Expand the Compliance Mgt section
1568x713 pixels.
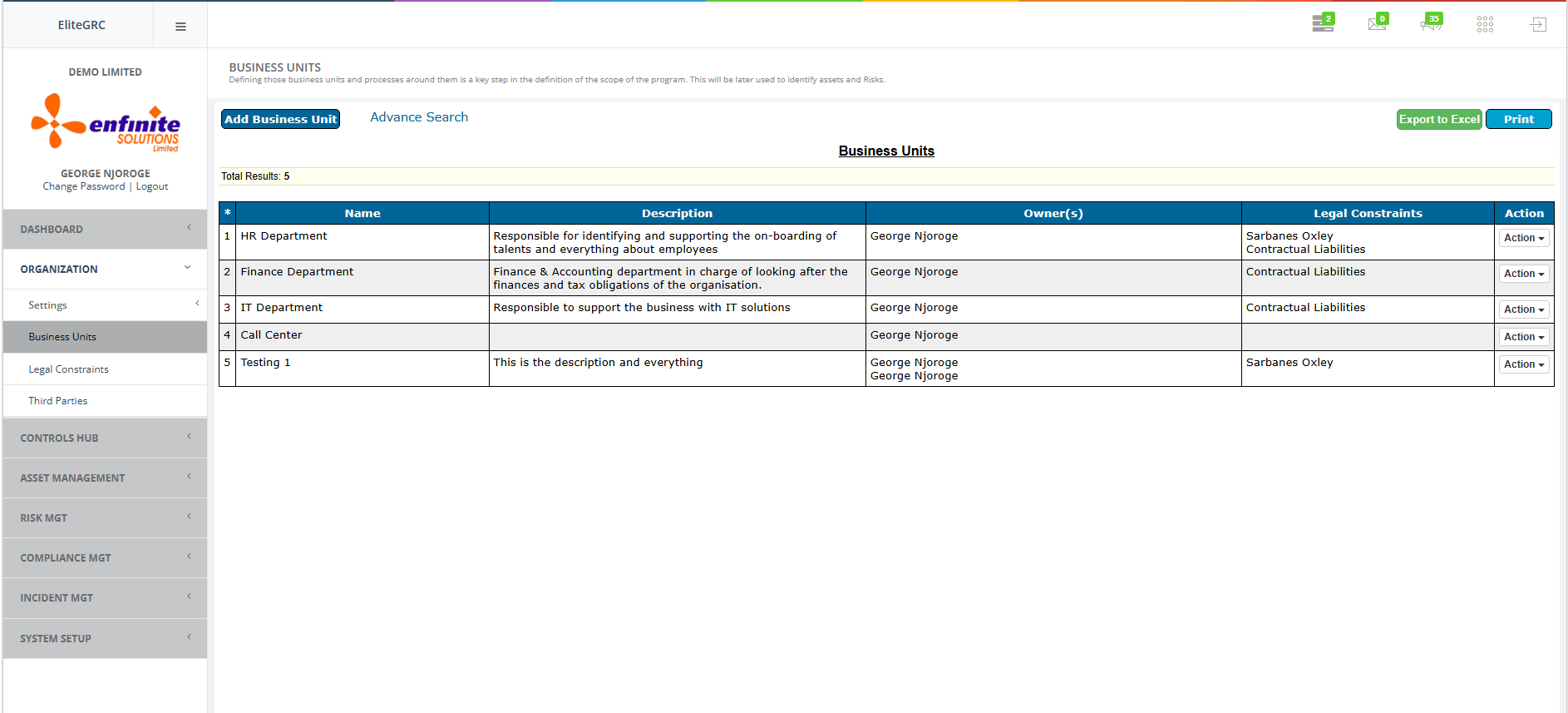pos(105,557)
